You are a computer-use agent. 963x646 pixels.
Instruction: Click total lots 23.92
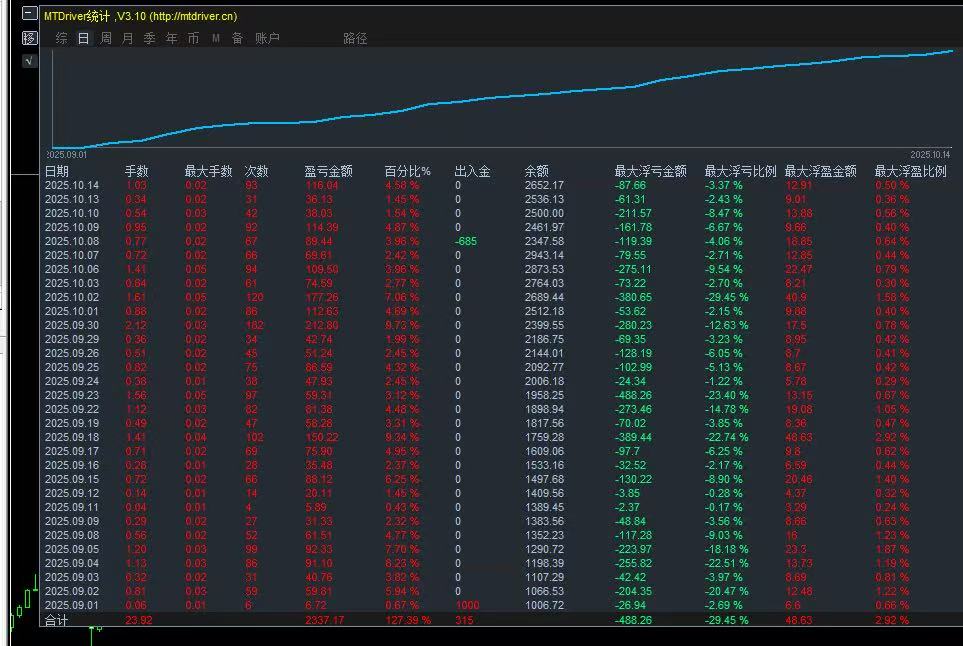[138, 620]
